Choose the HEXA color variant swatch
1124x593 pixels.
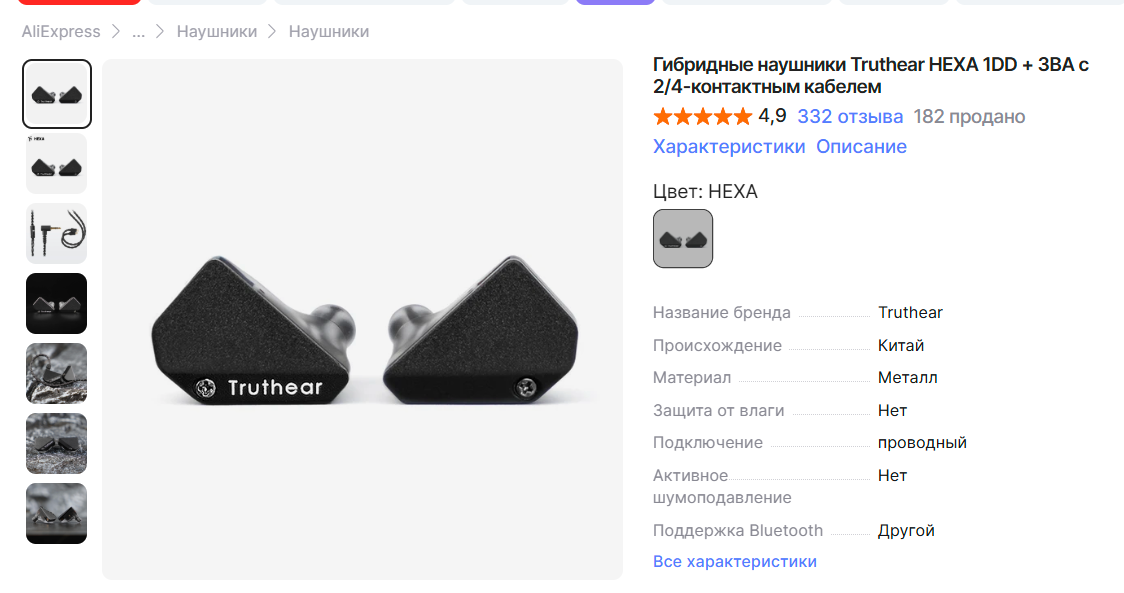pos(682,239)
